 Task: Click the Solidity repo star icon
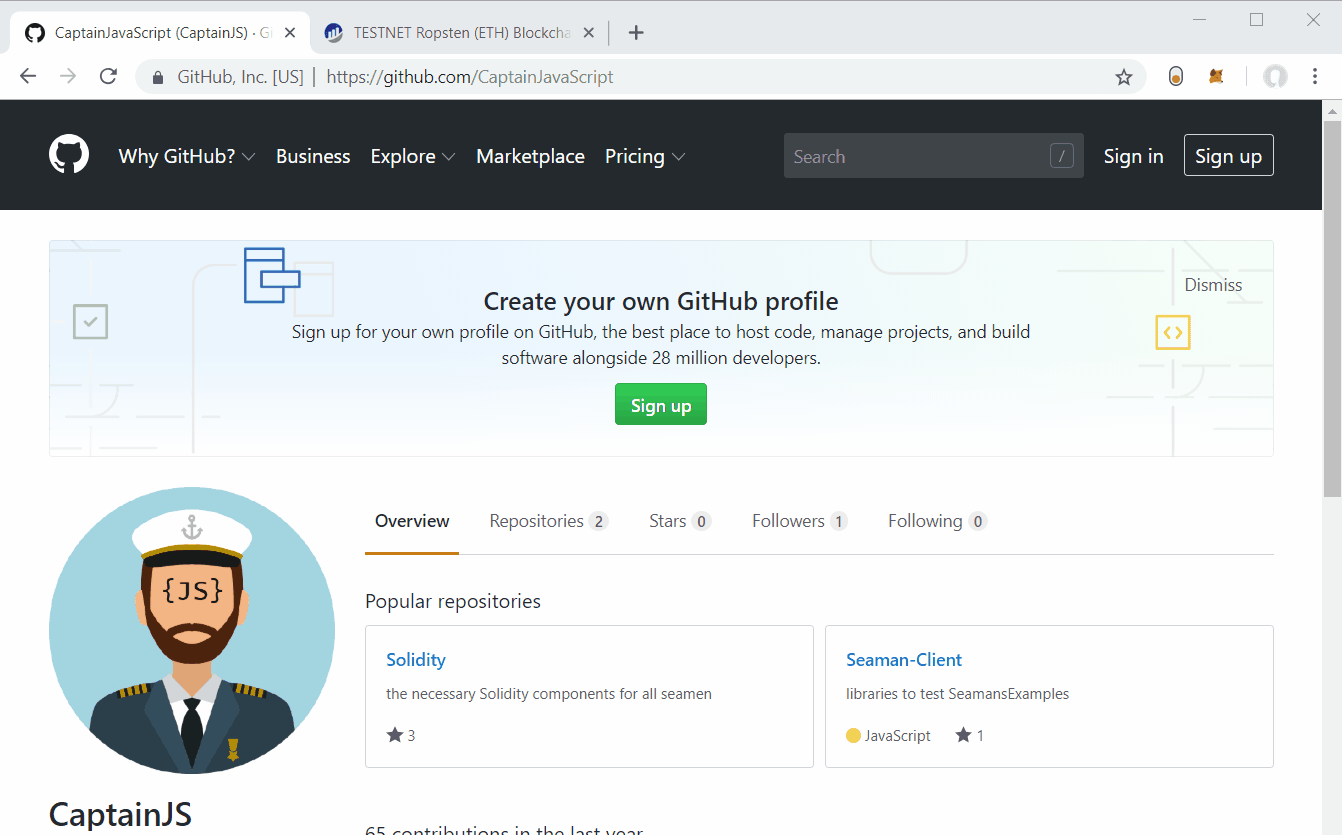[x=395, y=735]
